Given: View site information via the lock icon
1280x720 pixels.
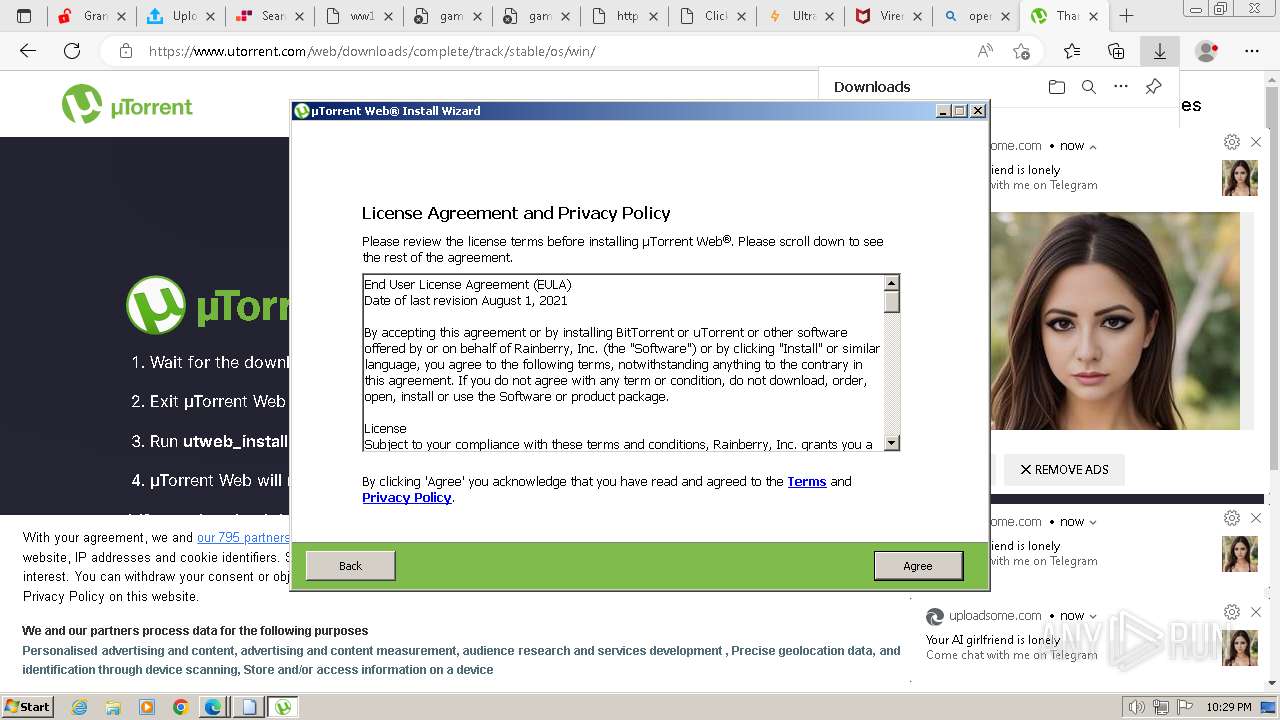Looking at the screenshot, I should (x=126, y=51).
